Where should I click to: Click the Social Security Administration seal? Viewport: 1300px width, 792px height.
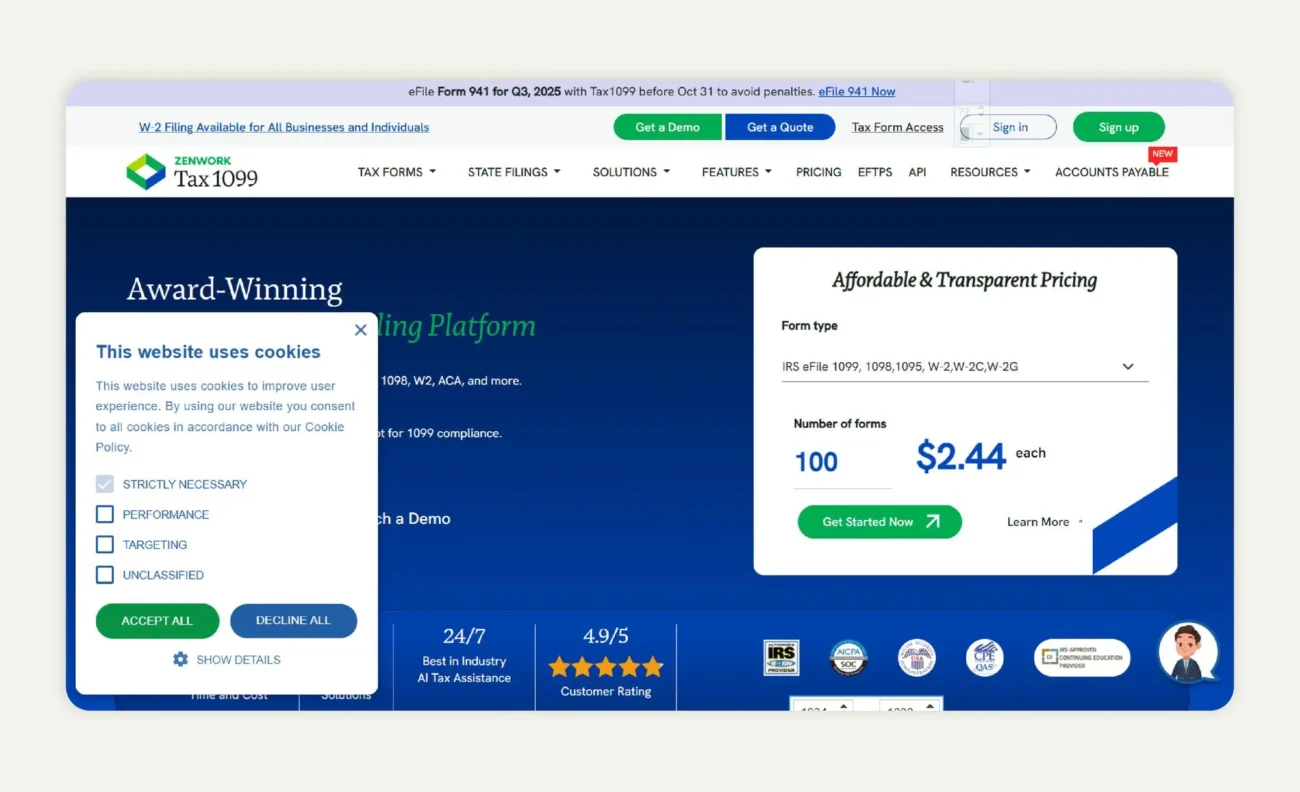(917, 658)
